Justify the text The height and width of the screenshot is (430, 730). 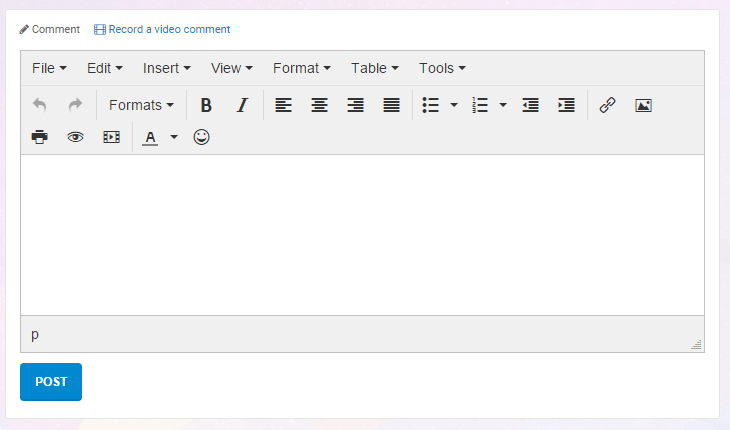tap(392, 105)
